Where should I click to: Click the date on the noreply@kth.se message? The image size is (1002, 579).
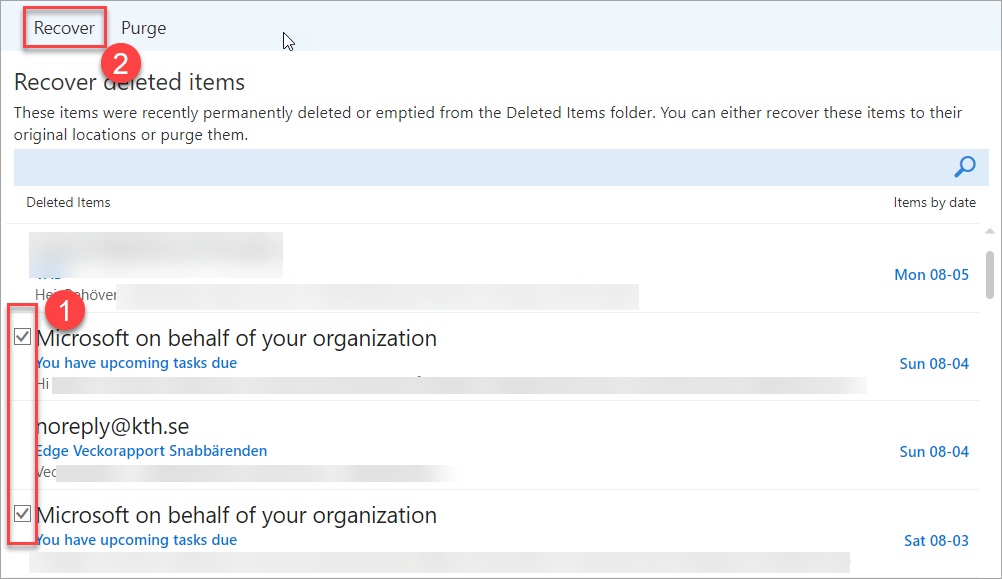(934, 451)
